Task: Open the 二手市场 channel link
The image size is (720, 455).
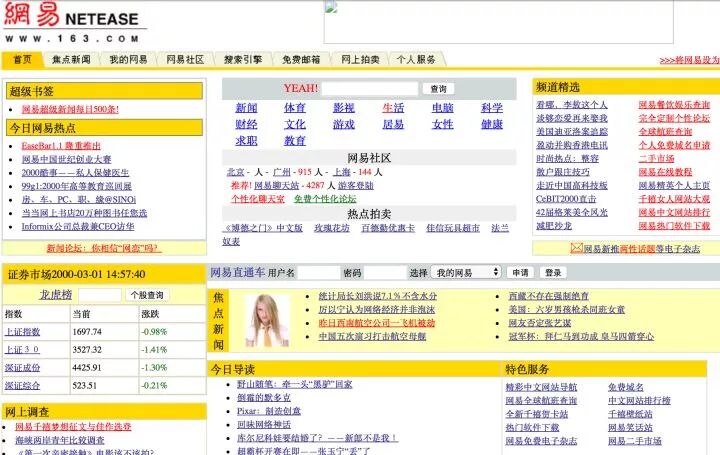Action: pyautogui.click(x=656, y=158)
